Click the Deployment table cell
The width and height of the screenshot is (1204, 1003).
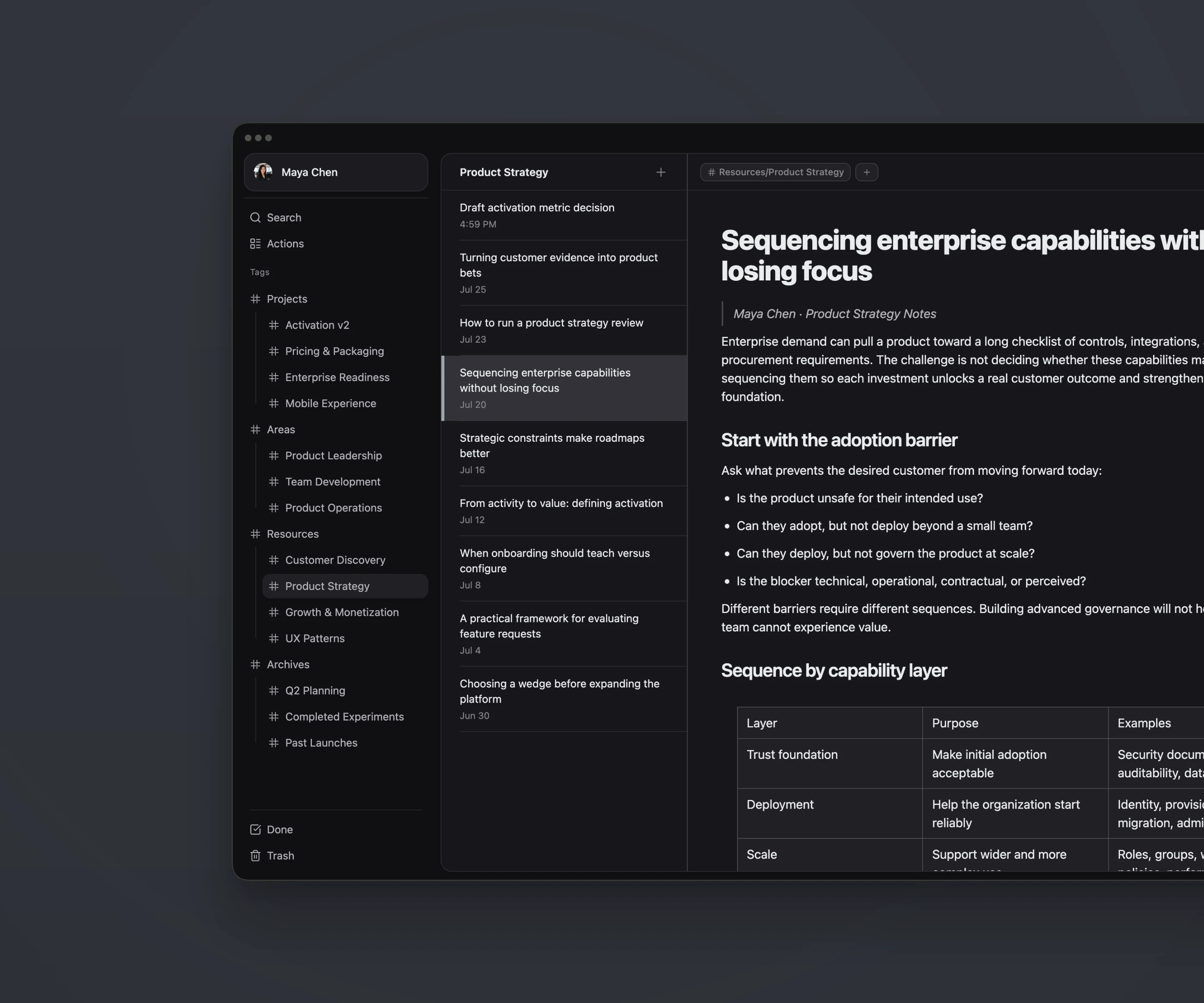[829, 813]
